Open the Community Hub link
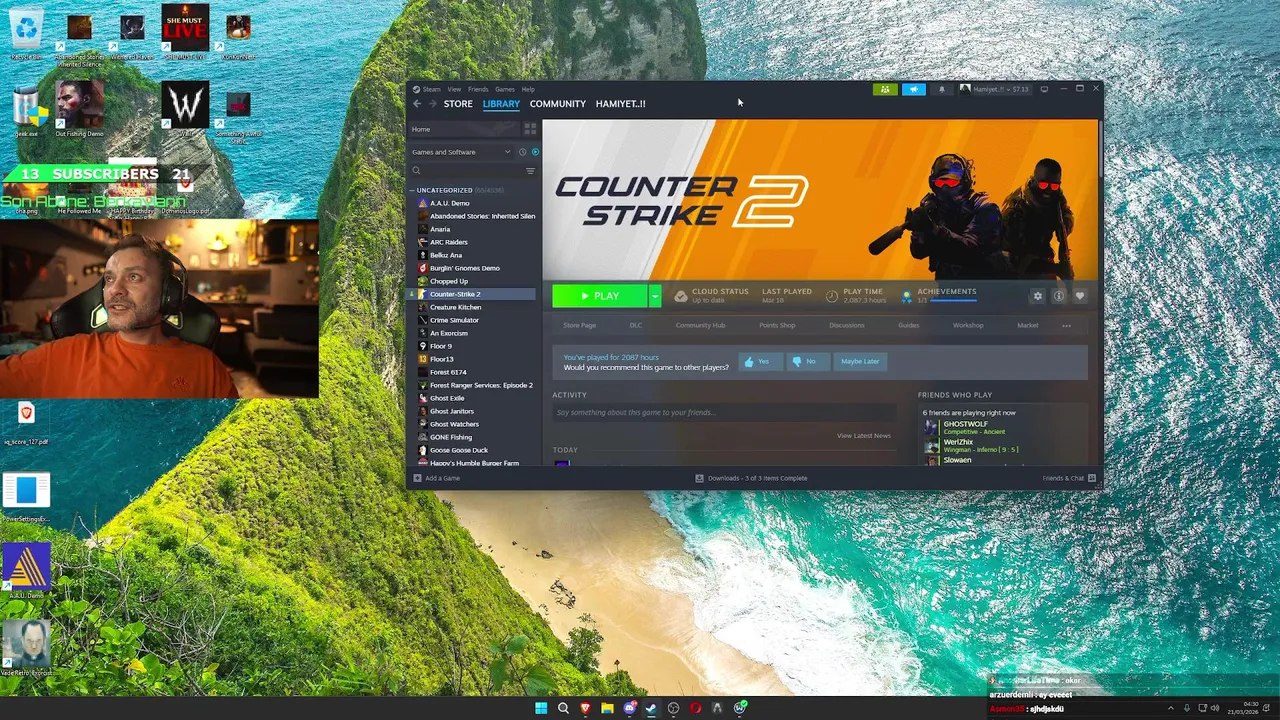 [x=700, y=325]
